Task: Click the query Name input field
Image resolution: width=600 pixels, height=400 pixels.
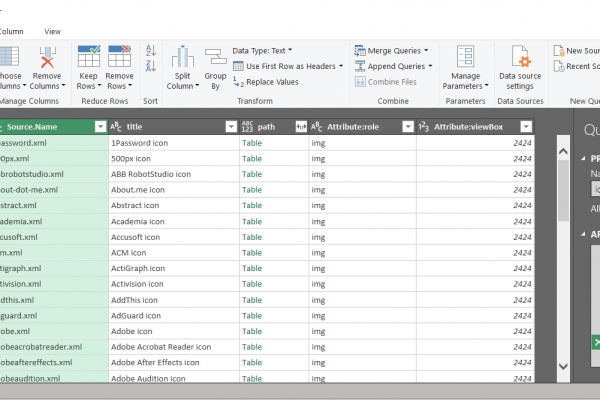Action: [x=596, y=189]
